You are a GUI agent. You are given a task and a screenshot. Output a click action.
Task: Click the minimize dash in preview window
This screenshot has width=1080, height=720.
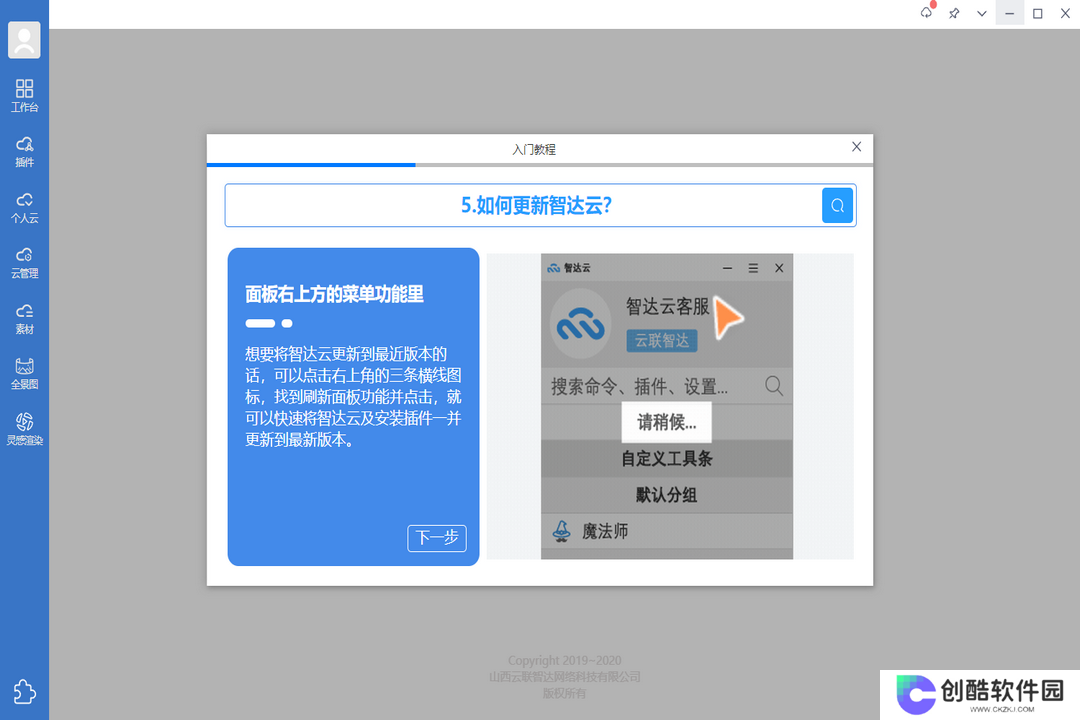coord(727,268)
